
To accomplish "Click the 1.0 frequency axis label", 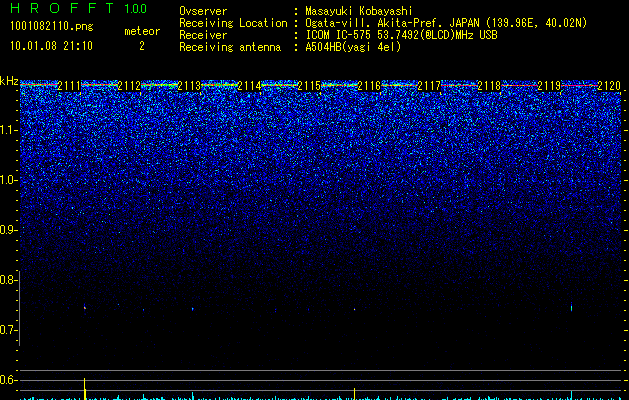I will (x=8, y=180).
